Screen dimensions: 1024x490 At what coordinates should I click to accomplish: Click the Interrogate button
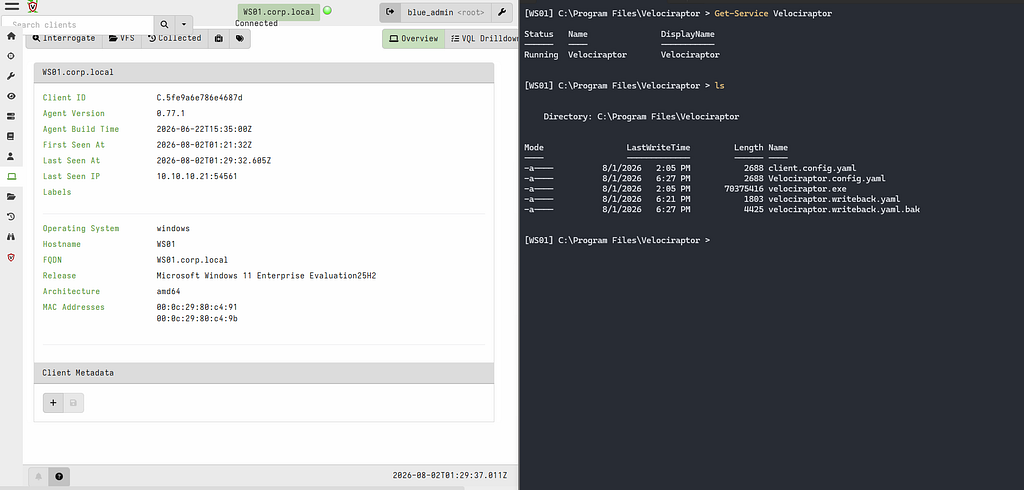point(64,39)
